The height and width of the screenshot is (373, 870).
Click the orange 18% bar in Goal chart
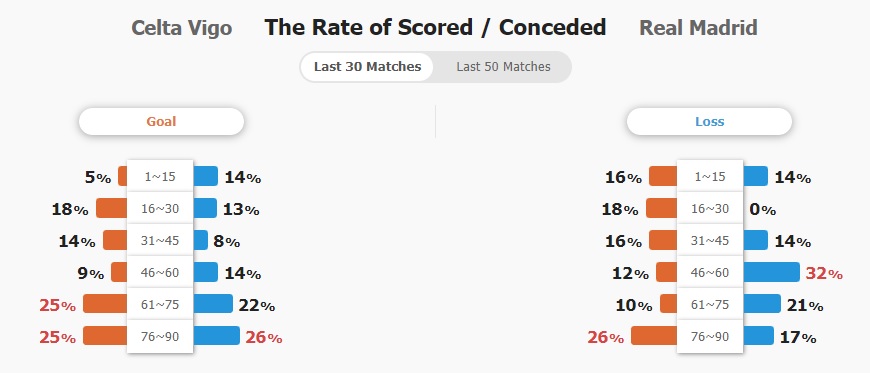[x=112, y=208]
